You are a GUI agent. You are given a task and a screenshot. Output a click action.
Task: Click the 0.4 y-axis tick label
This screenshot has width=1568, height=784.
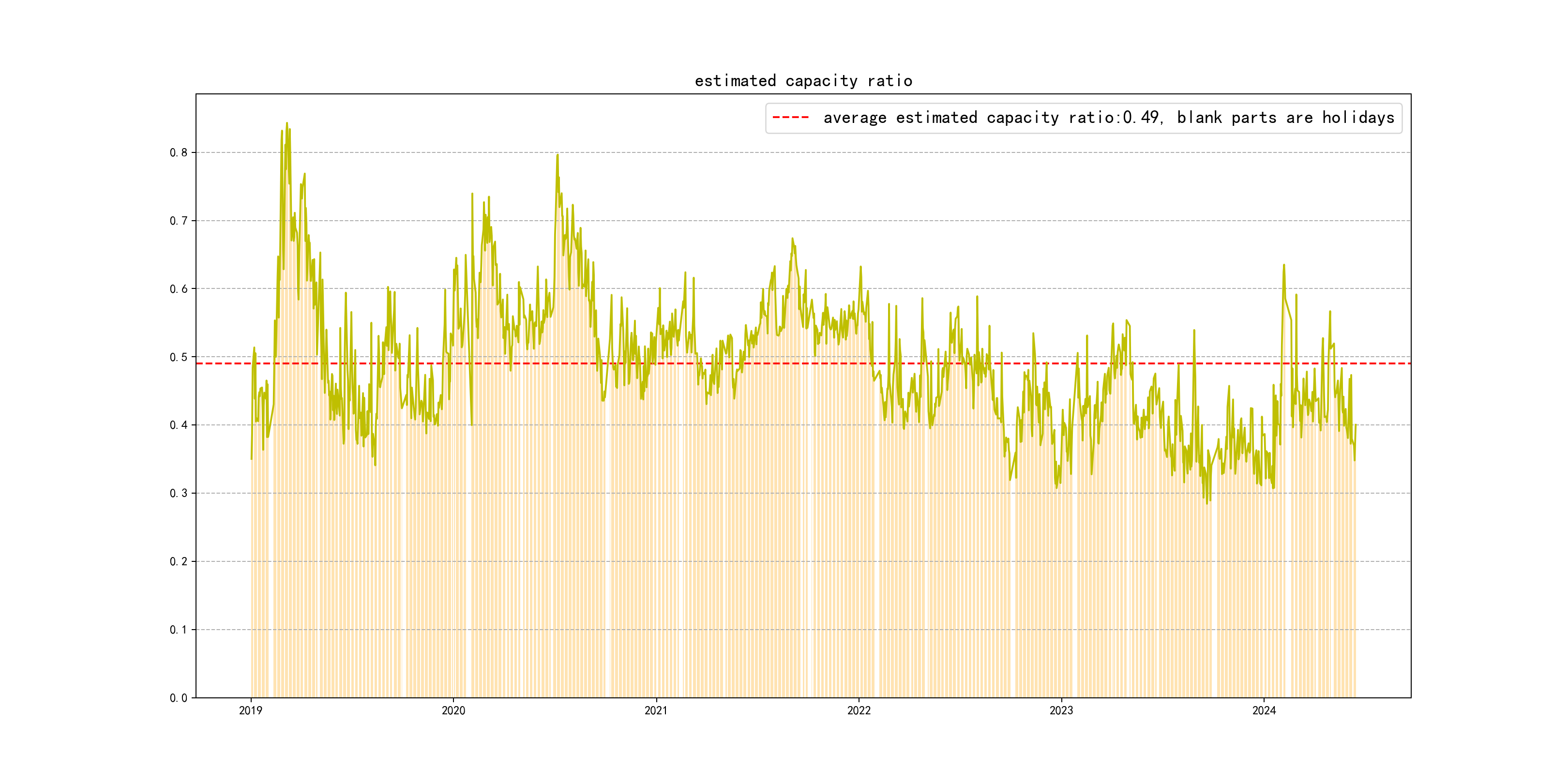click(179, 425)
